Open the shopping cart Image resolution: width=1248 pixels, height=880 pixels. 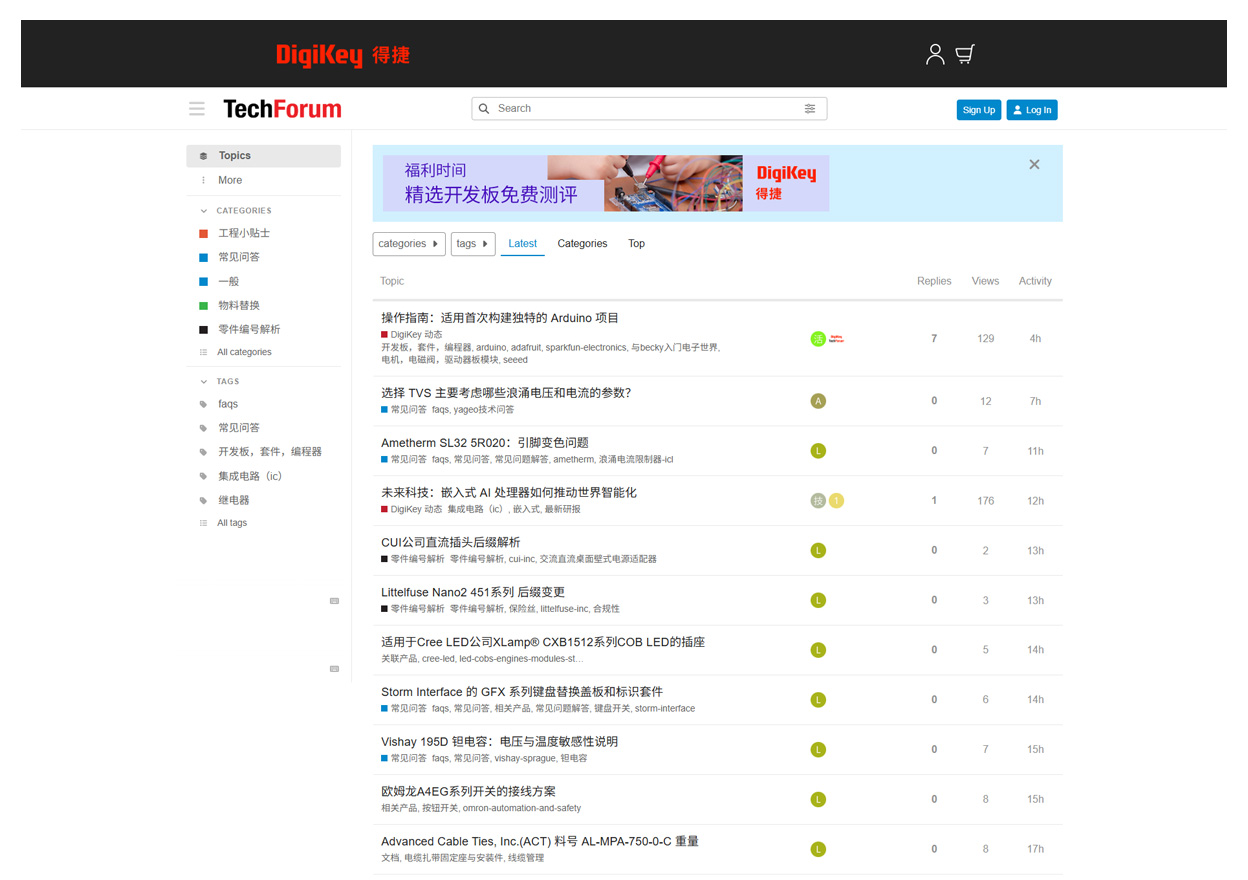tap(965, 54)
